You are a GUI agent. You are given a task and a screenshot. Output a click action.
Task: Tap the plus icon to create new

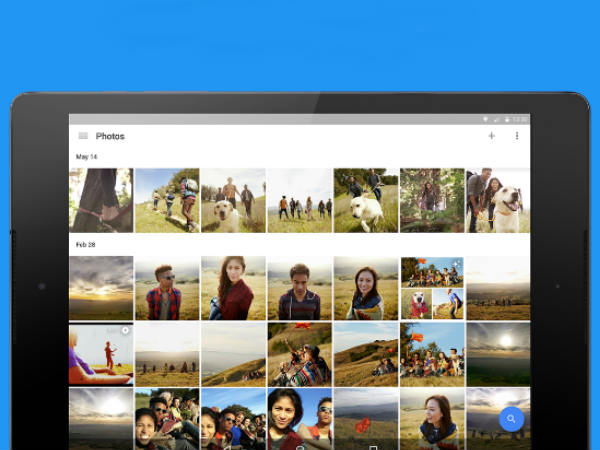click(491, 136)
